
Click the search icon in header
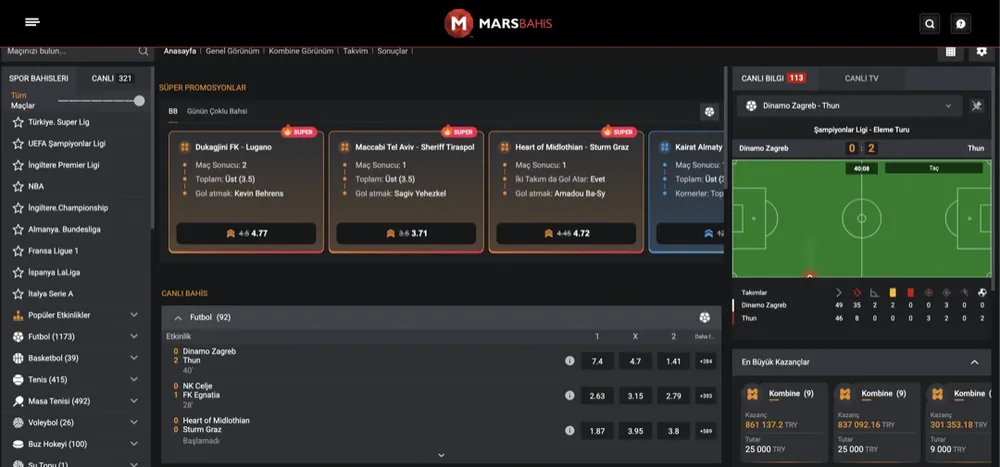click(x=929, y=24)
